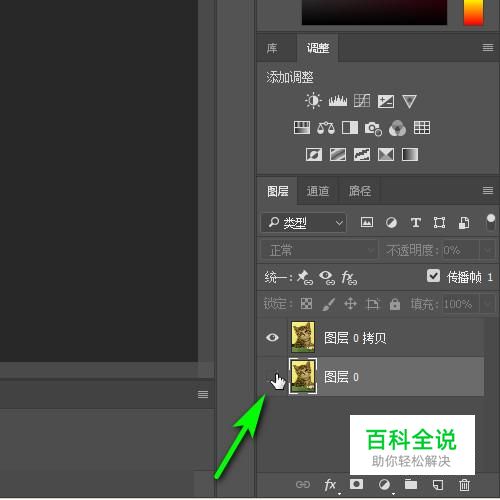
Task: Add a Black & White adjustment
Action: (350, 128)
